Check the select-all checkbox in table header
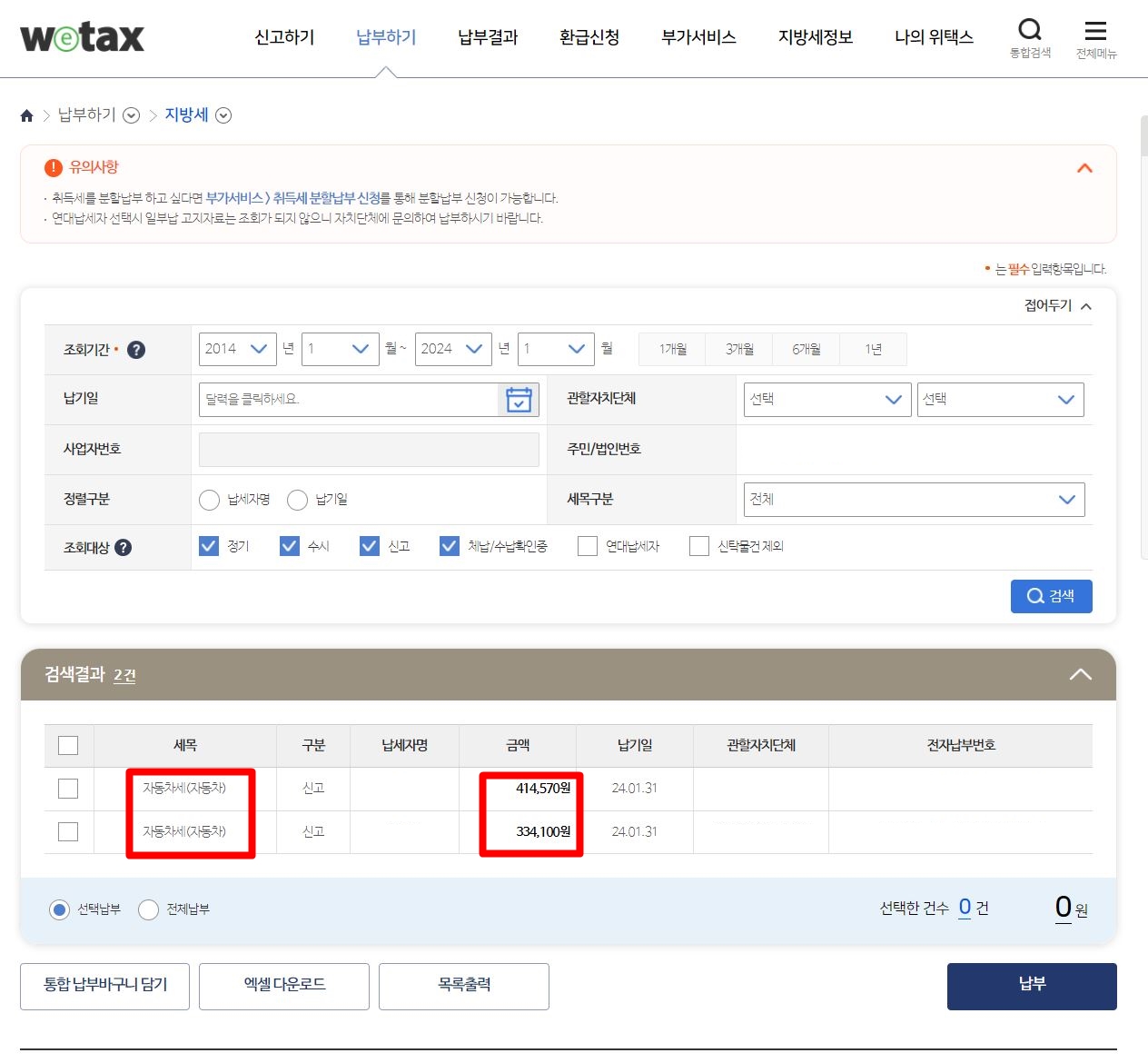The height and width of the screenshot is (1063, 1148). click(68, 746)
